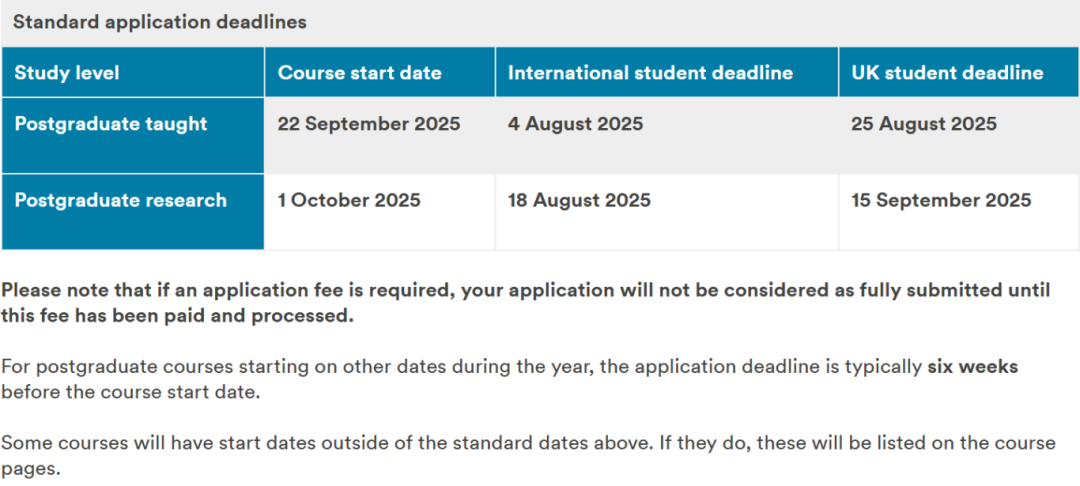The width and height of the screenshot is (1080, 486).
Task: Select the Postgraduate research row label
Action: [133, 211]
